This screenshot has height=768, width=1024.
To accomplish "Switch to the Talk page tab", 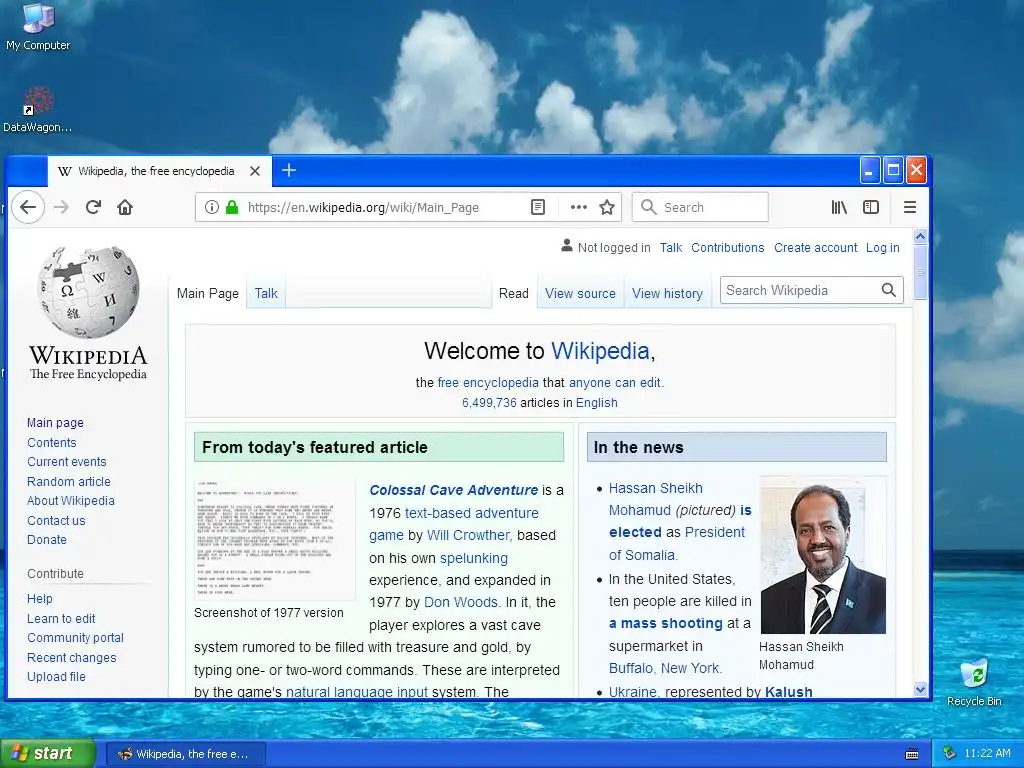I will 266,293.
